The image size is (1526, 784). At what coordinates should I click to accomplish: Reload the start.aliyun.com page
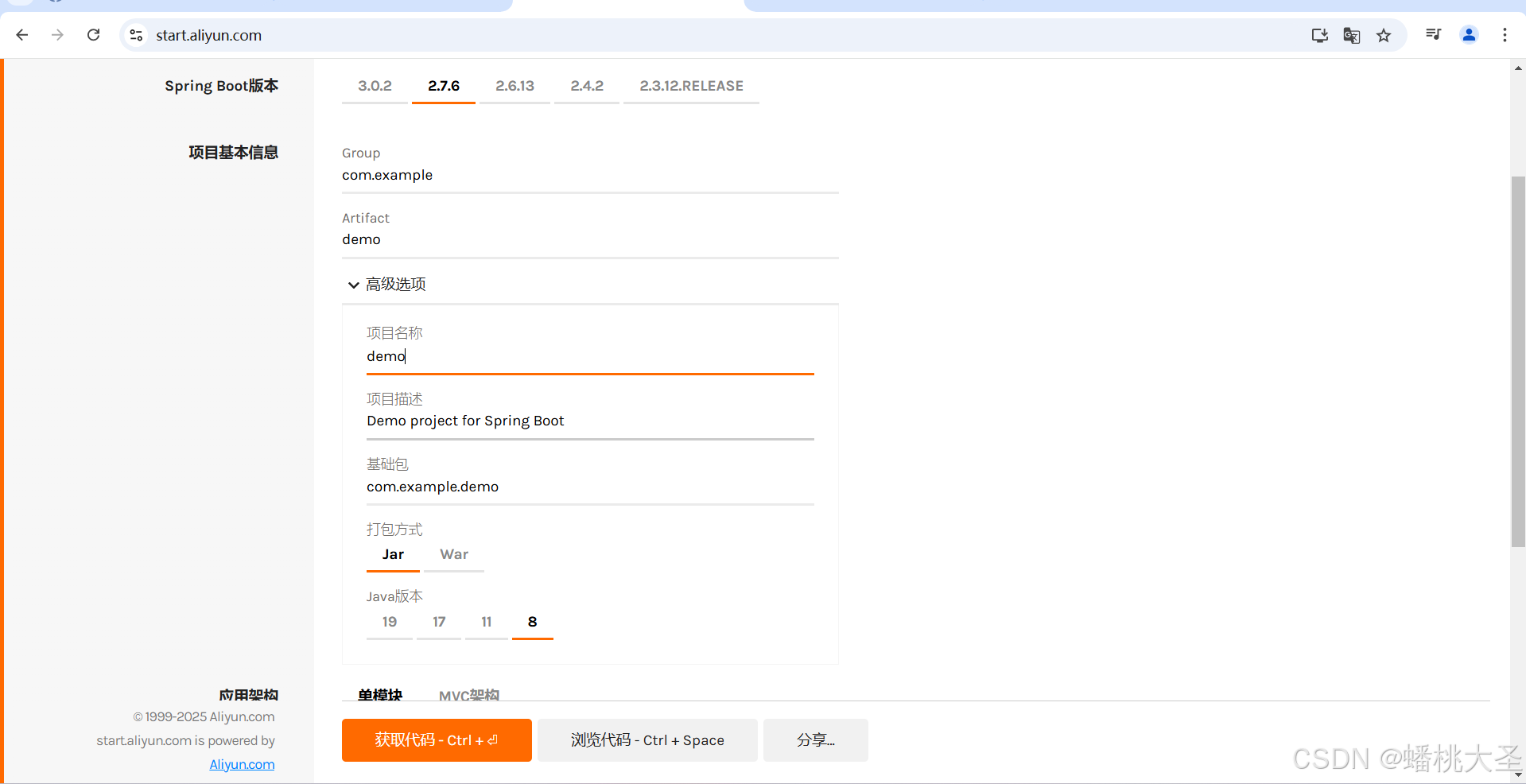coord(93,35)
